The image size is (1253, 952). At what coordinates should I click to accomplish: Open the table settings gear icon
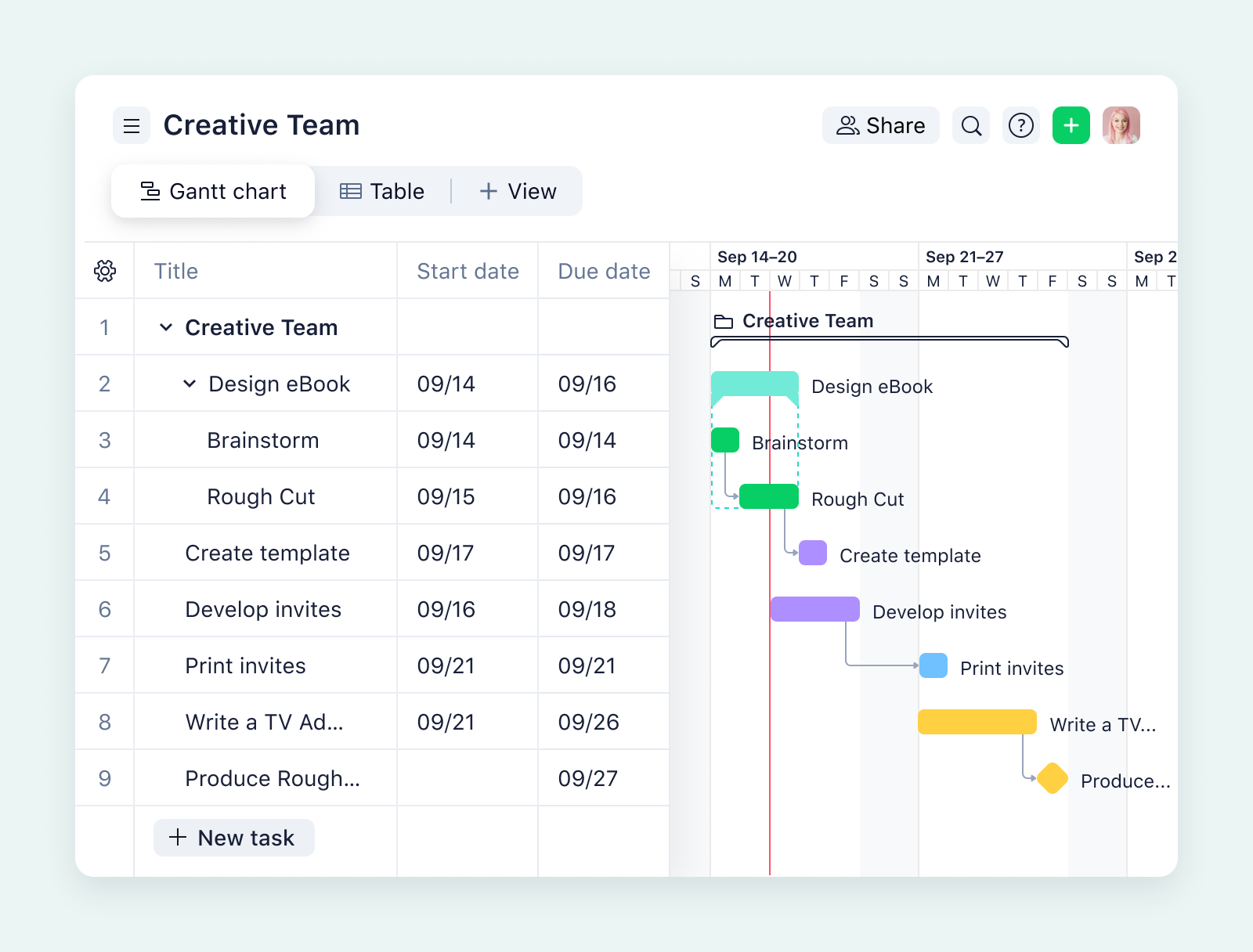tap(104, 271)
